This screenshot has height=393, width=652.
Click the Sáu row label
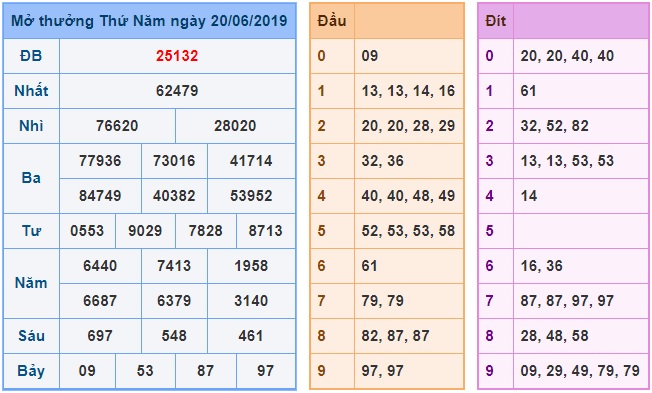(x=31, y=335)
